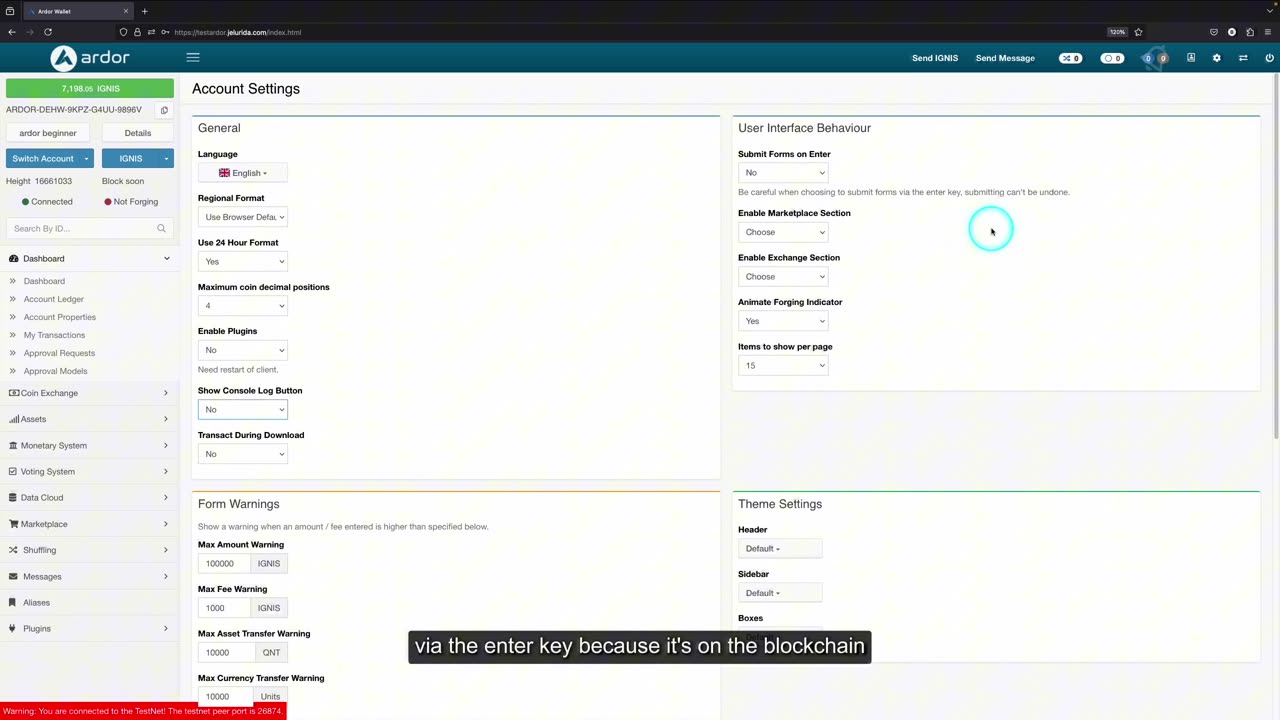Open the Switch Account dropdown arrow
Screen dimensions: 1280x720
86,159
